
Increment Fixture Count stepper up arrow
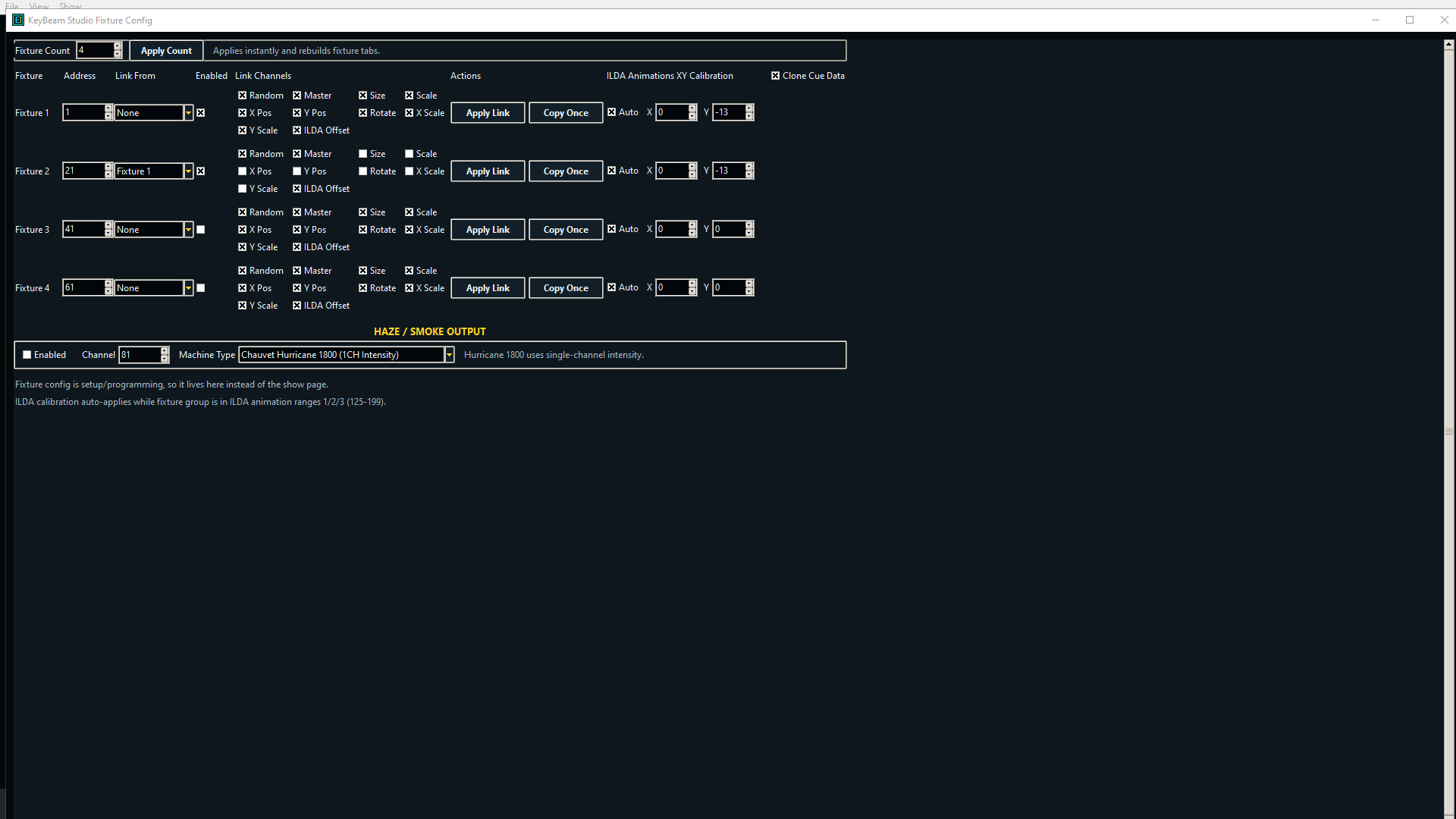pos(118,46)
